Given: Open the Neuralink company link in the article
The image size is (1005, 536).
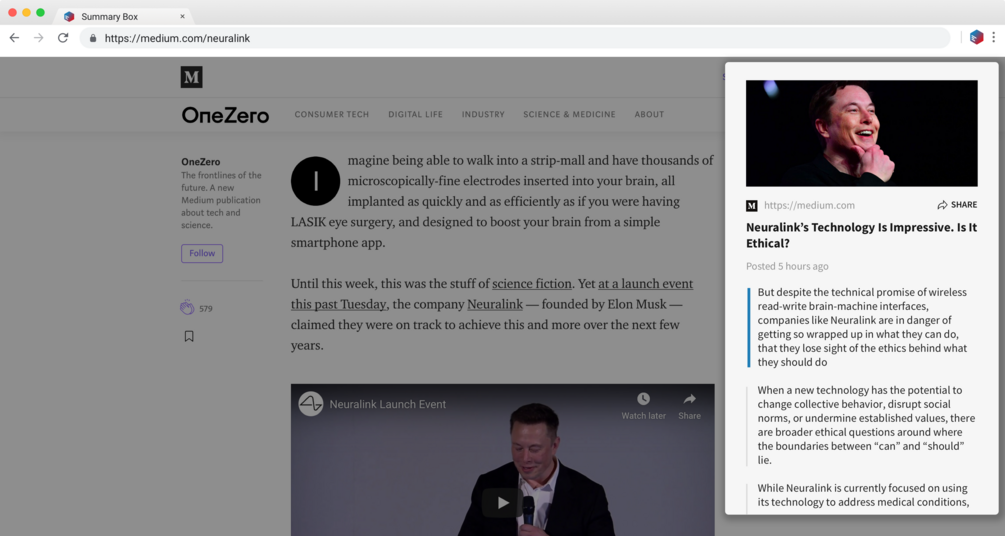Looking at the screenshot, I should (x=495, y=304).
